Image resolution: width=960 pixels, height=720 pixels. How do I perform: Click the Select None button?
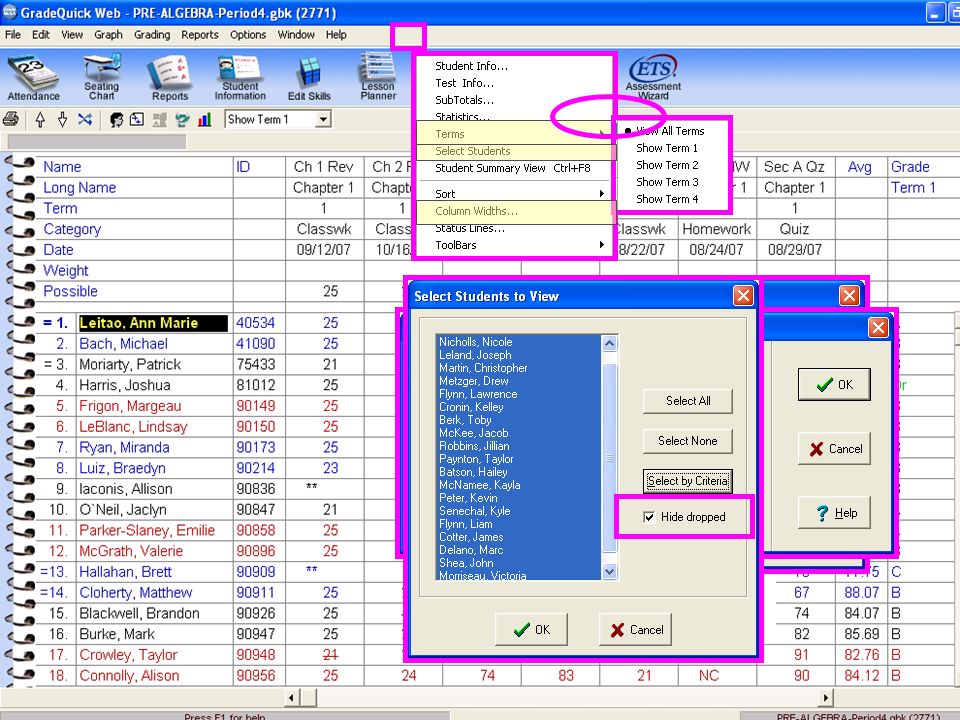[688, 441]
